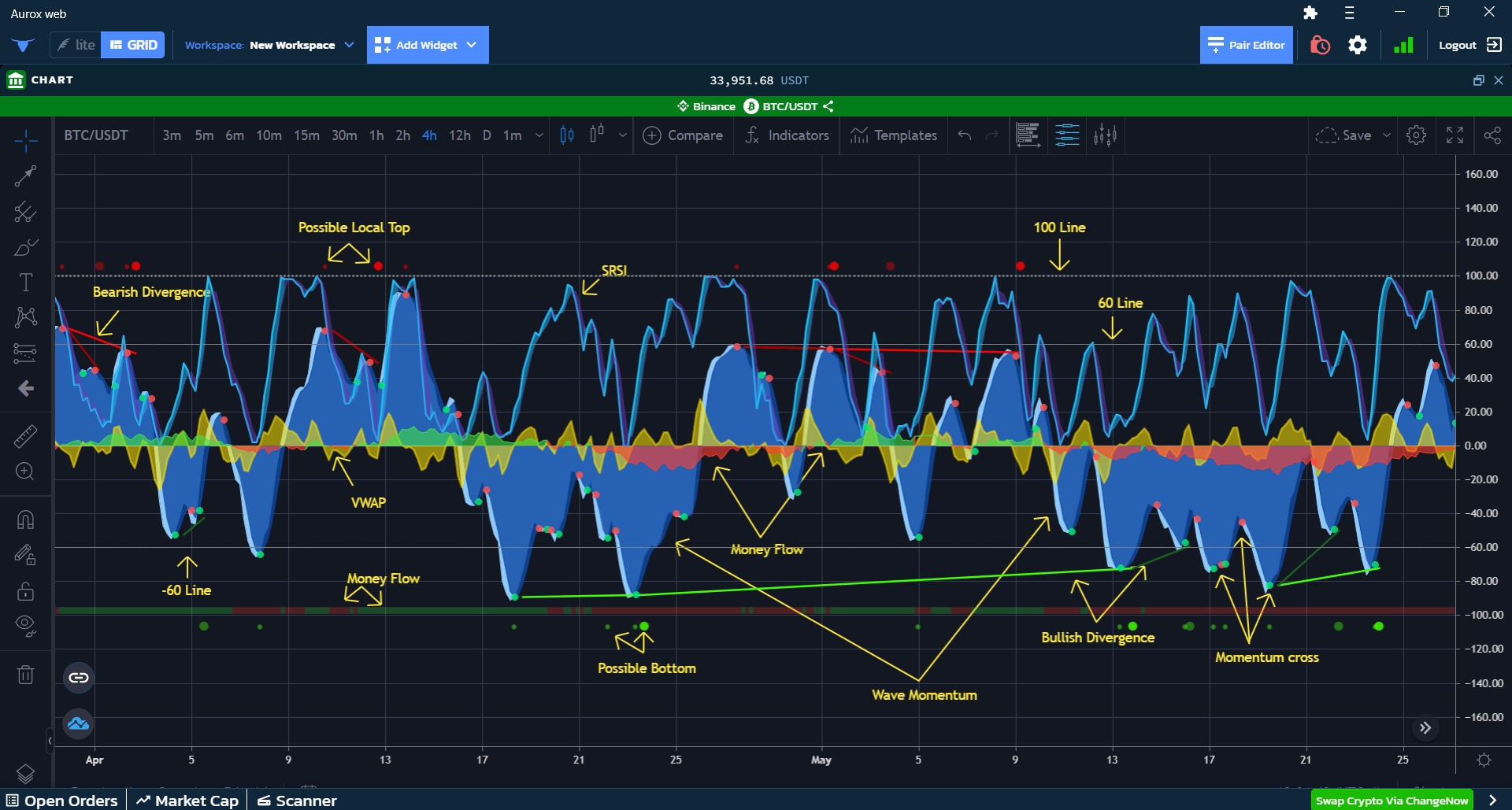Viewport: 1512px width, 810px height.
Task: Toggle the magnet snap mode
Action: pyautogui.click(x=25, y=520)
